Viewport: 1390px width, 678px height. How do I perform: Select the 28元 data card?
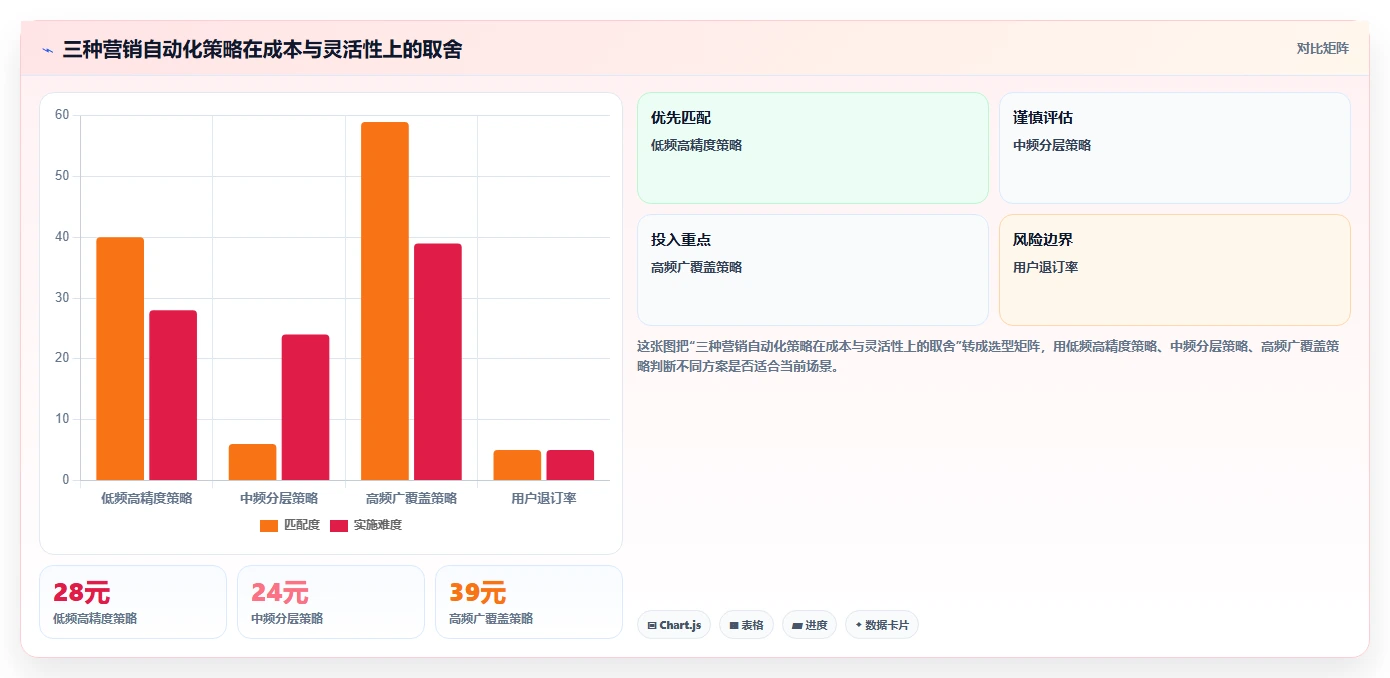point(133,602)
